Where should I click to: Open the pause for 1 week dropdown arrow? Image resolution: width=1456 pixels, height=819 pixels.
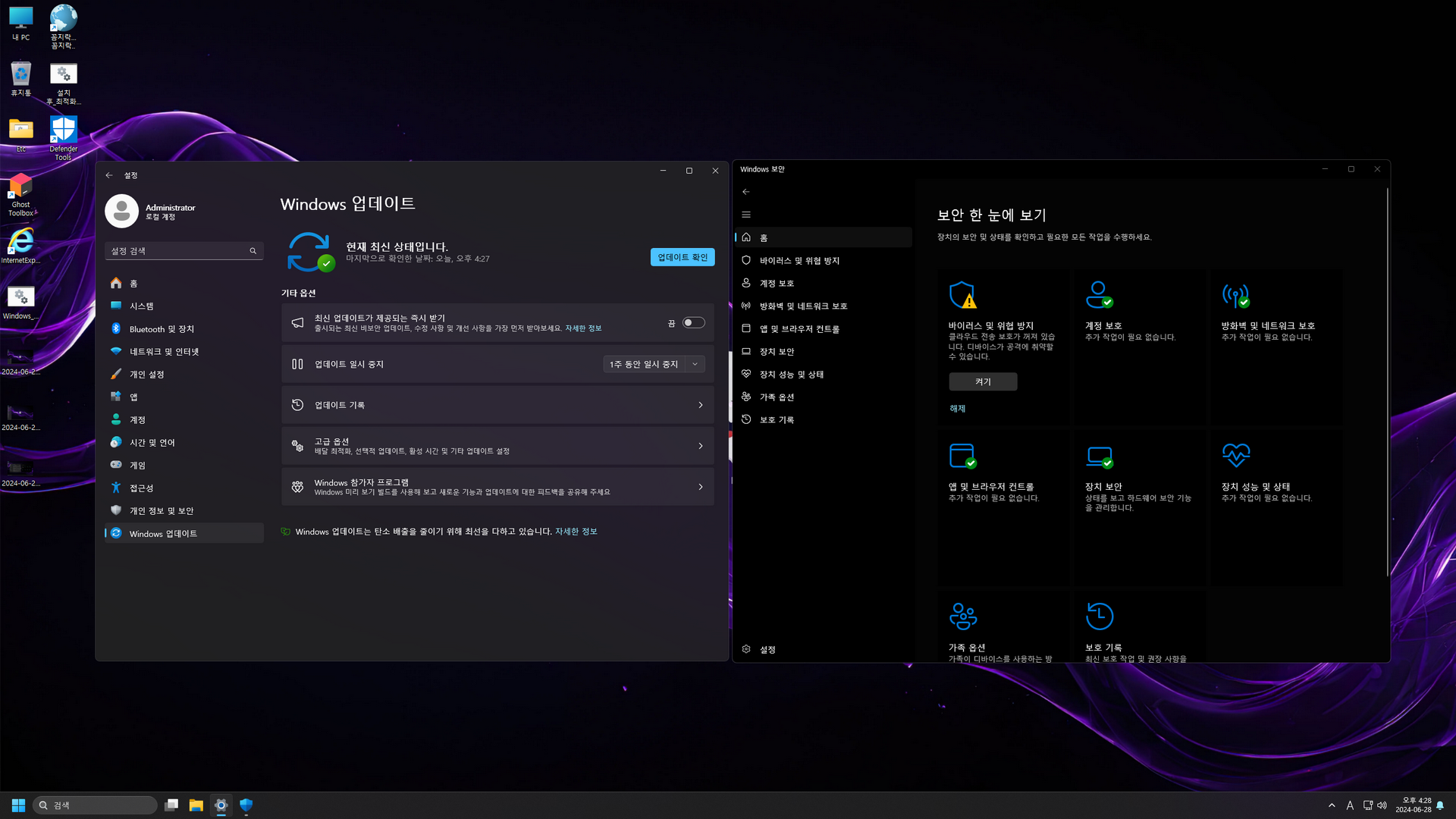695,364
